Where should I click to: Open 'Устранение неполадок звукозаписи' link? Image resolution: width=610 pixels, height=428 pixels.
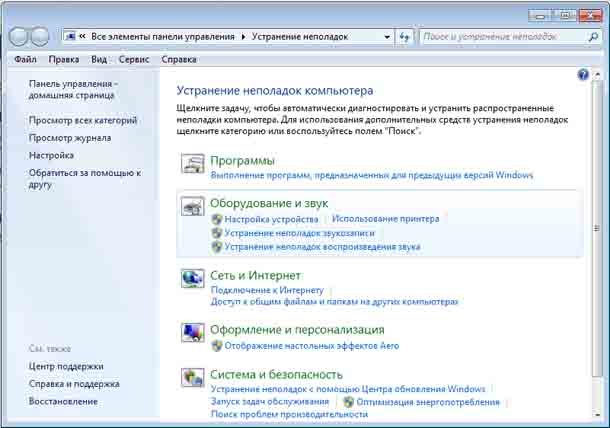click(x=300, y=233)
